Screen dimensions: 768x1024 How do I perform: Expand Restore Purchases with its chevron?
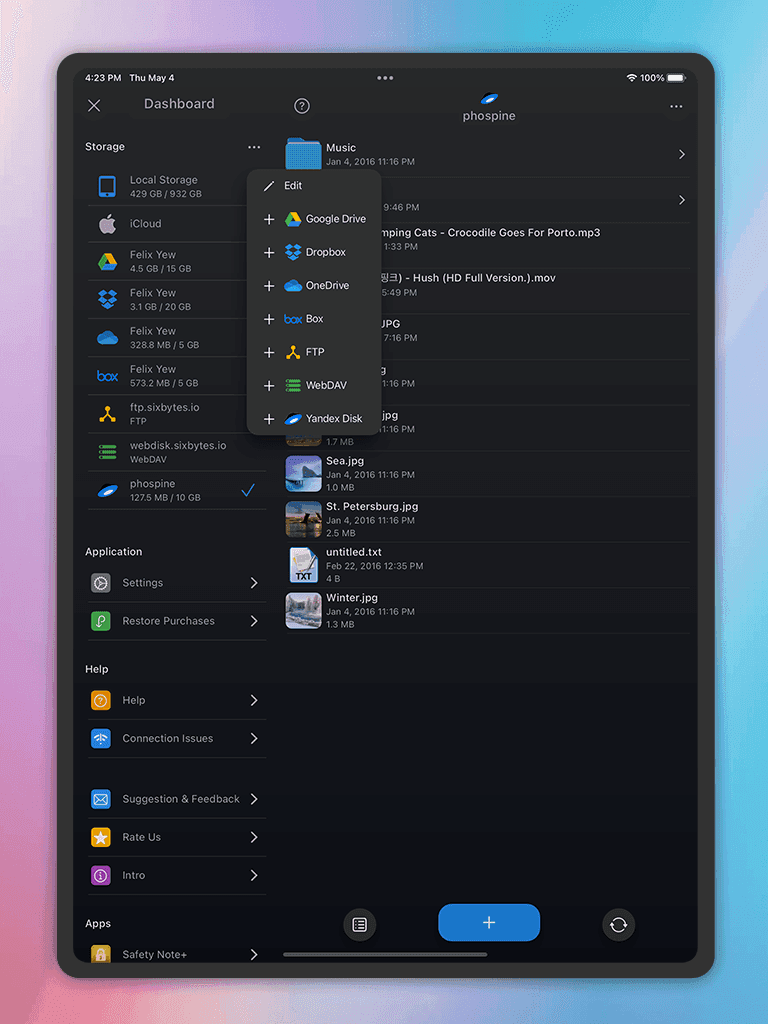[254, 621]
